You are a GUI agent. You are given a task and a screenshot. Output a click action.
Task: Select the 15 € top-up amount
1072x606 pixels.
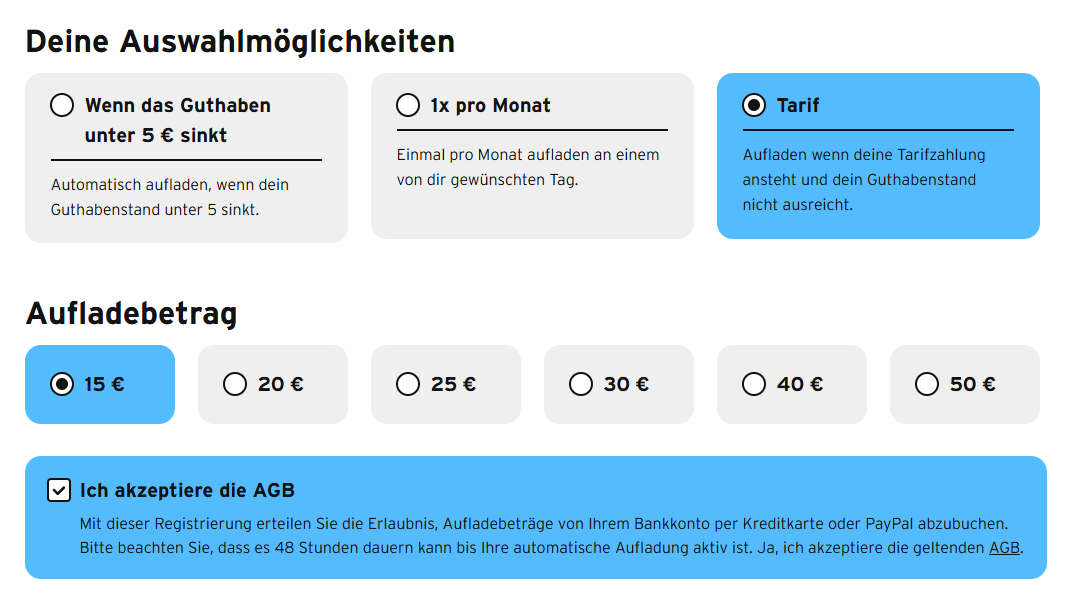click(x=100, y=384)
